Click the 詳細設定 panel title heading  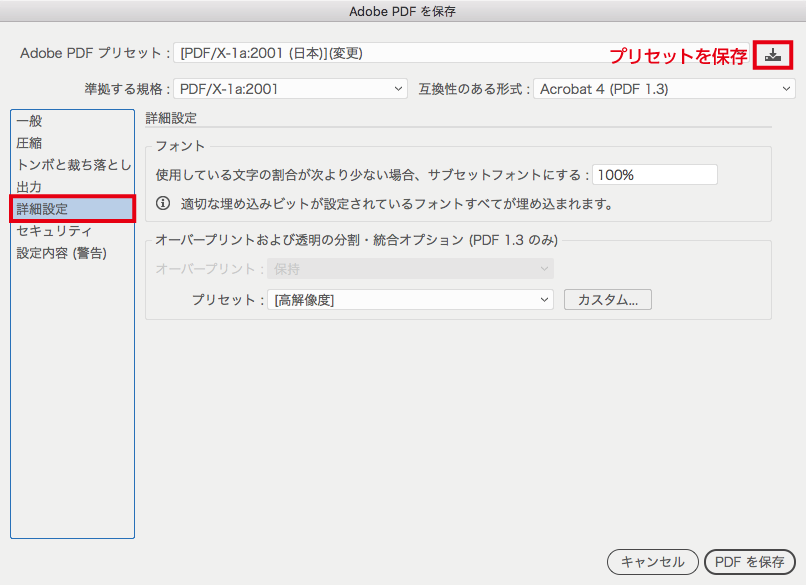click(x=171, y=118)
